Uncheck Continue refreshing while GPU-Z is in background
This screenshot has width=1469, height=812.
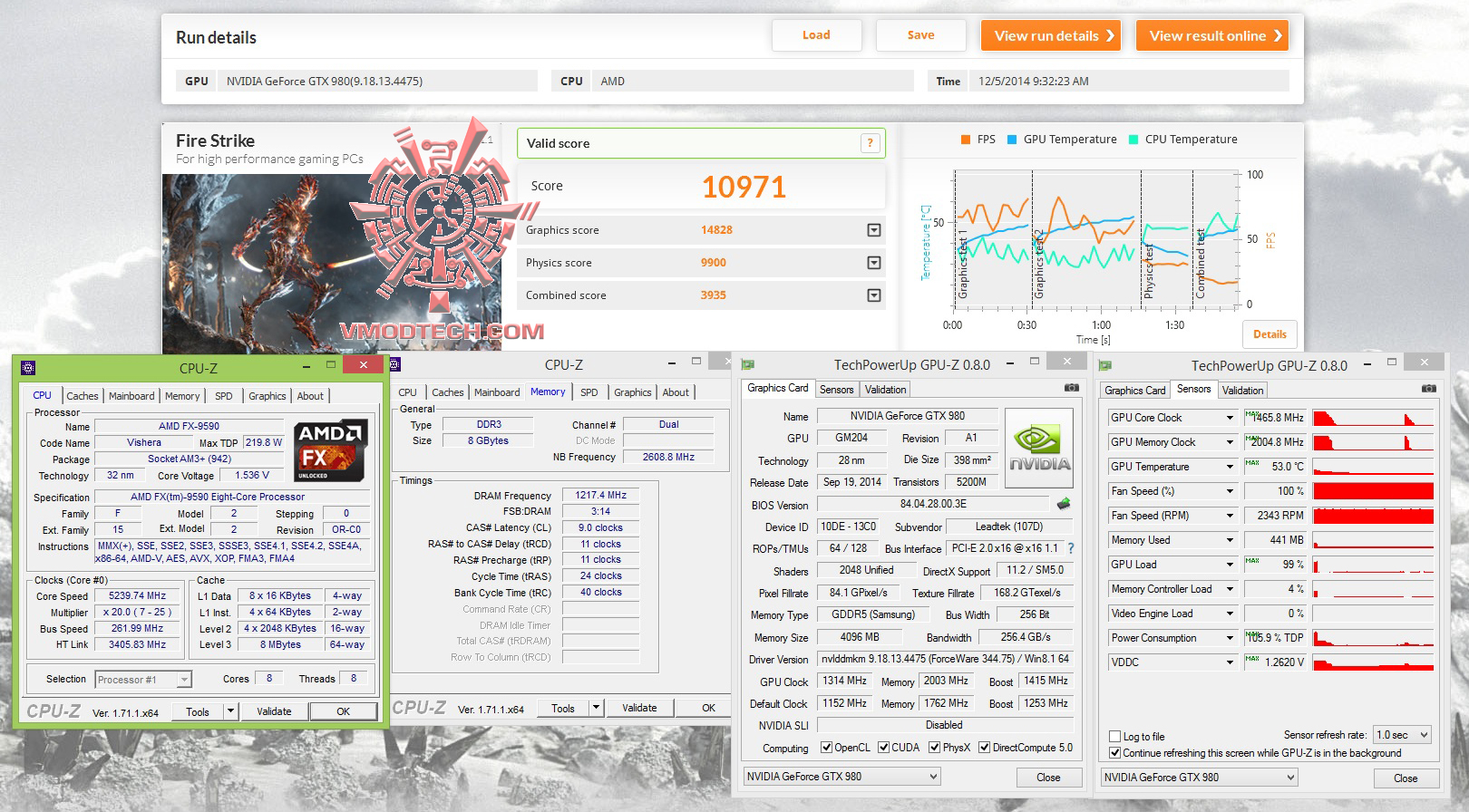point(1115,753)
